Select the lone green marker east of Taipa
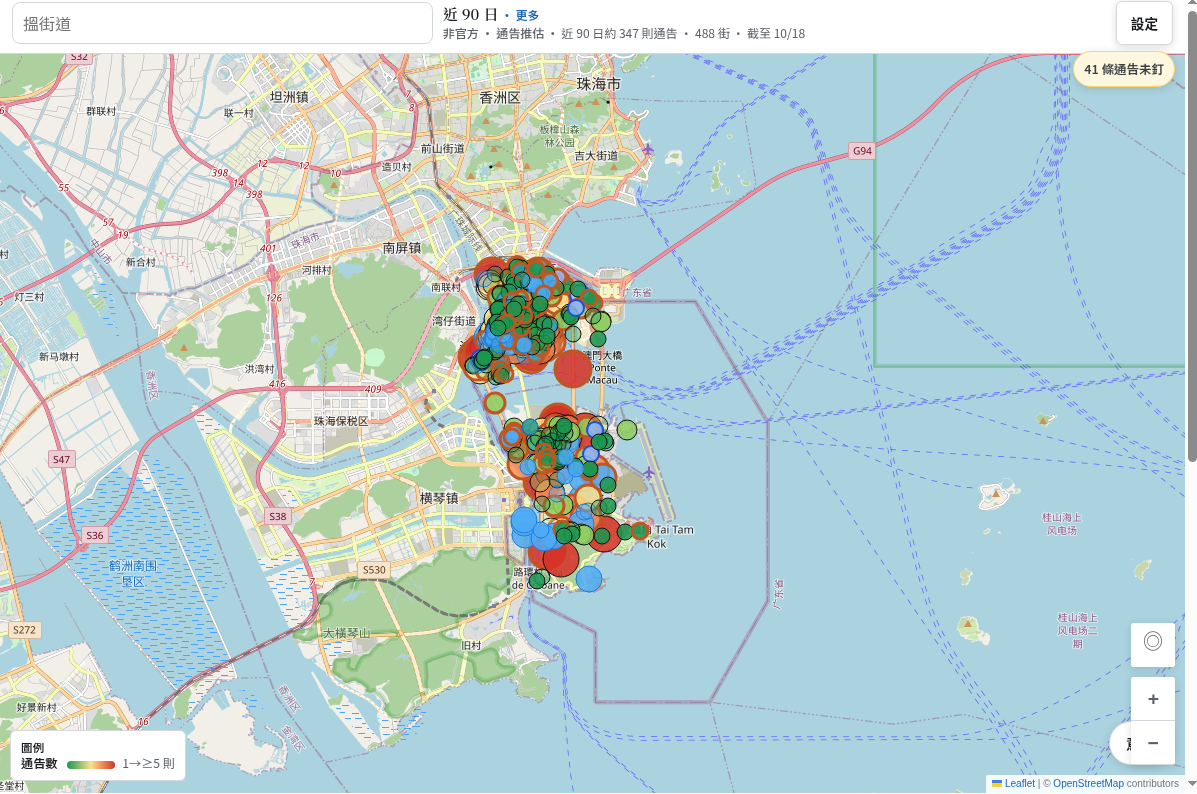Image resolution: width=1197 pixels, height=794 pixels. pyautogui.click(x=627, y=430)
